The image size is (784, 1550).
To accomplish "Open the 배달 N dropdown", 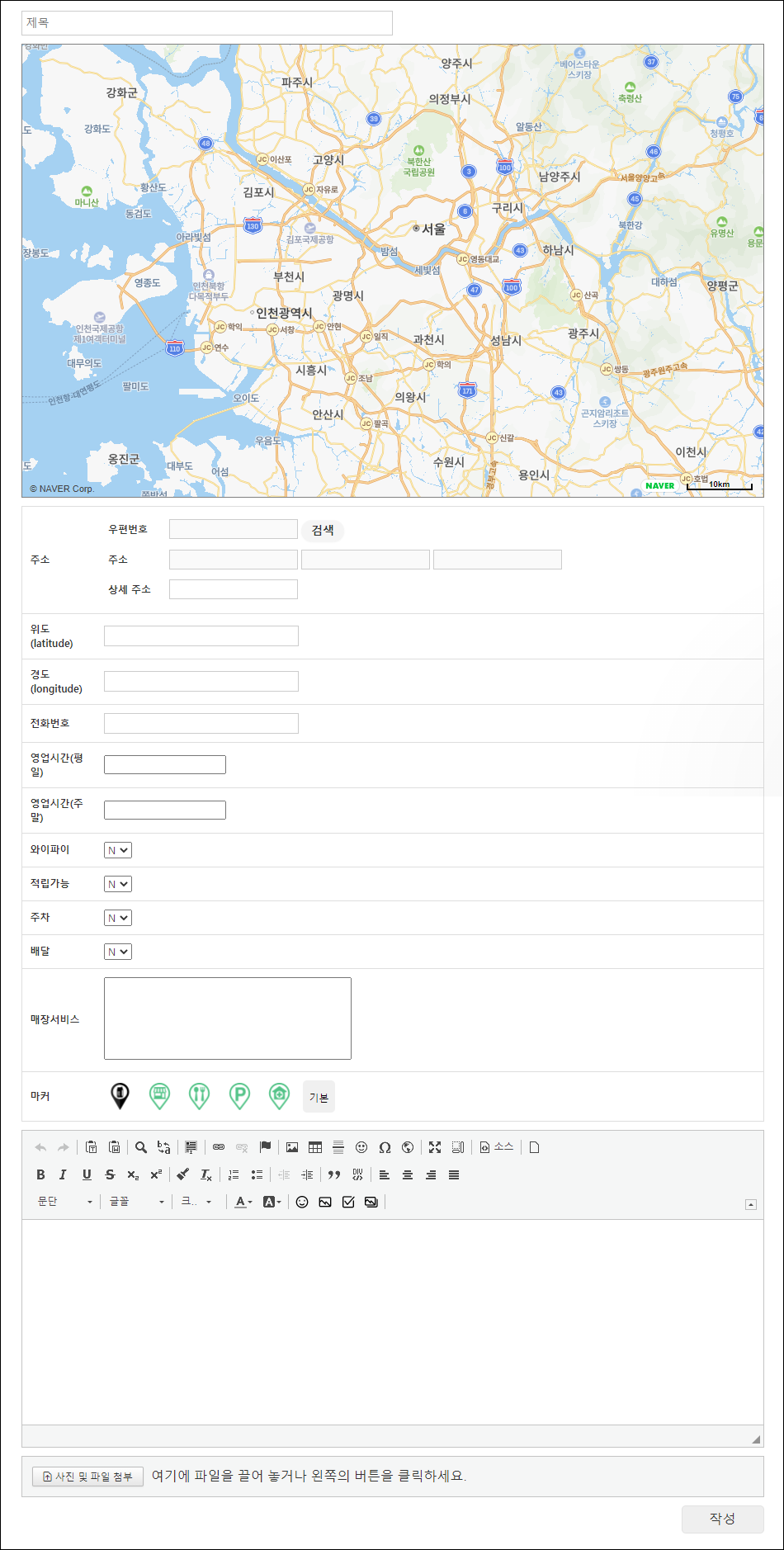I will coord(118,952).
